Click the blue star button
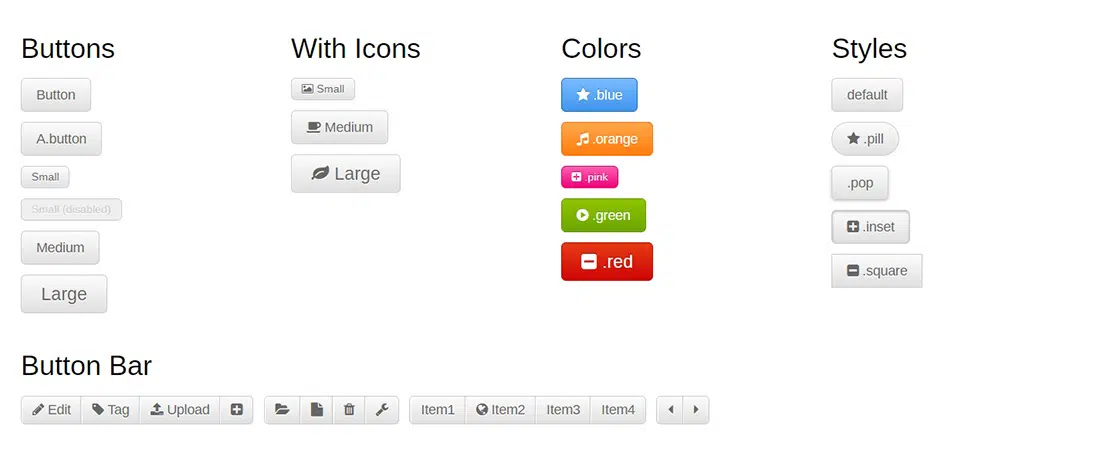 [599, 95]
